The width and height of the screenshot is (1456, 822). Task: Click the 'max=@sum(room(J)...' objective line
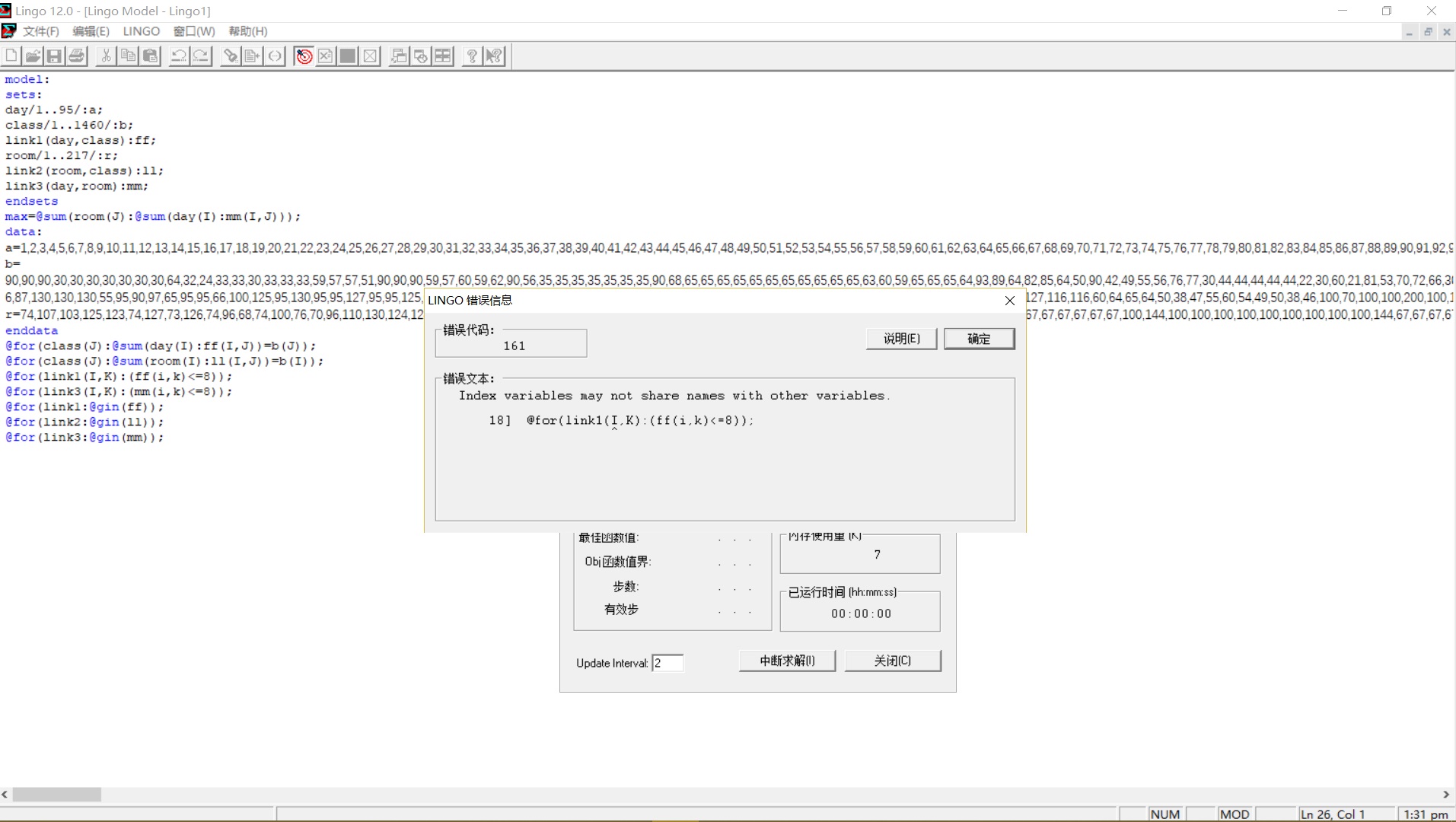point(153,216)
